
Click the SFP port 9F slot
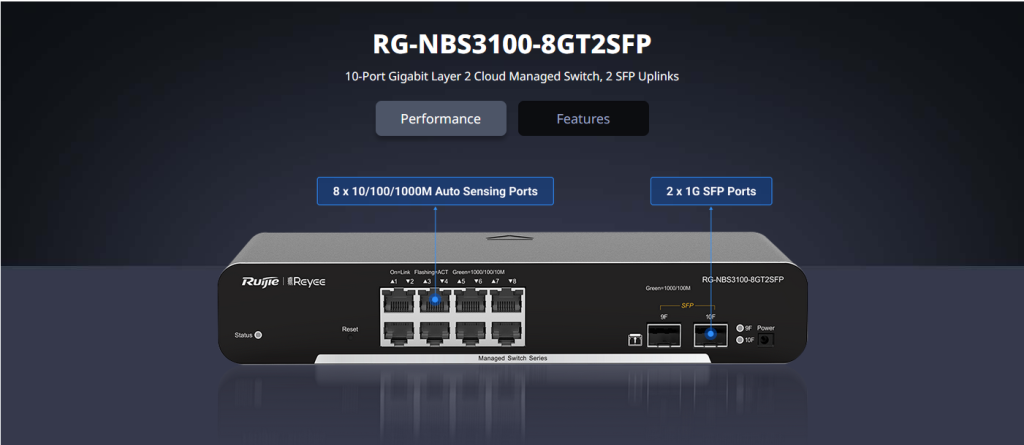click(x=664, y=335)
